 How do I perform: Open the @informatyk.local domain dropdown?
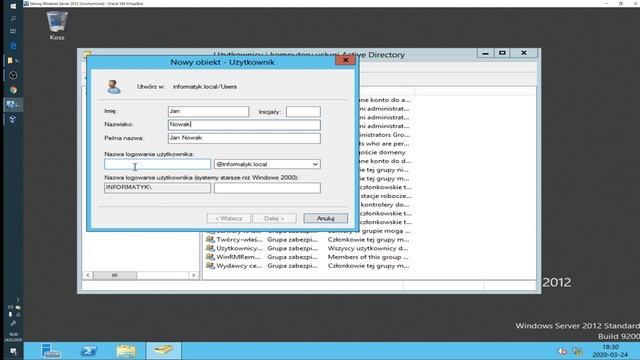[x=315, y=164]
